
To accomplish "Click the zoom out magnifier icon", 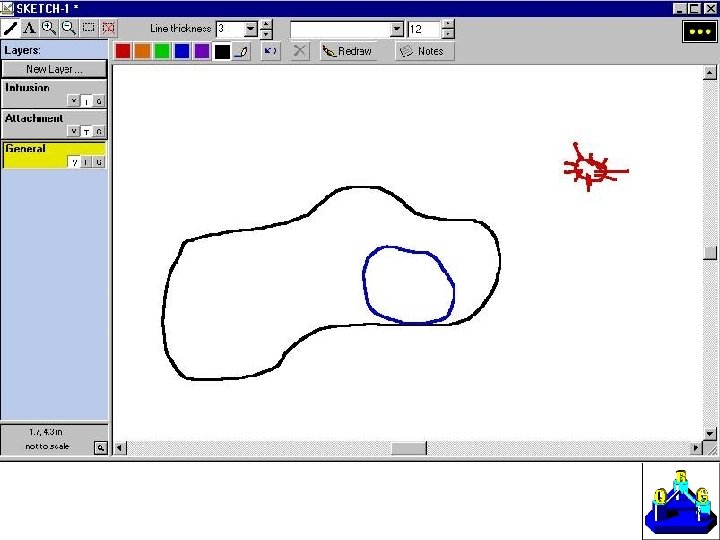I will point(68,28).
